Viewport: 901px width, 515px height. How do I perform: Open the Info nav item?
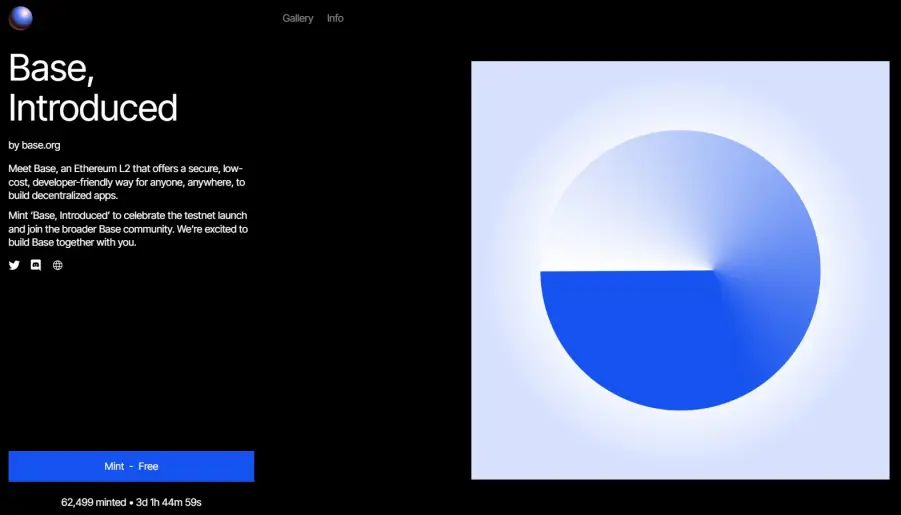pos(335,18)
